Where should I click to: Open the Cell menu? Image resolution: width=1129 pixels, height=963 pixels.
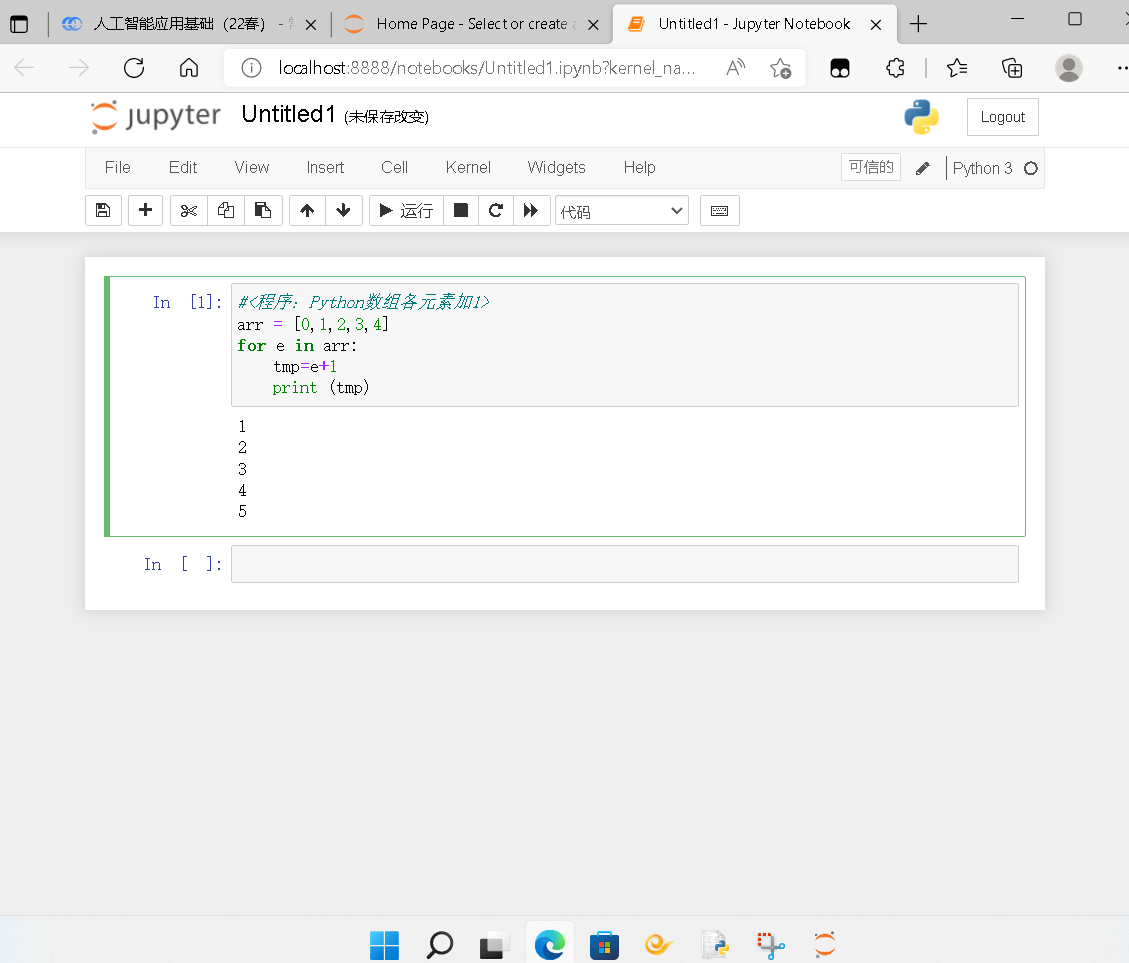[394, 167]
